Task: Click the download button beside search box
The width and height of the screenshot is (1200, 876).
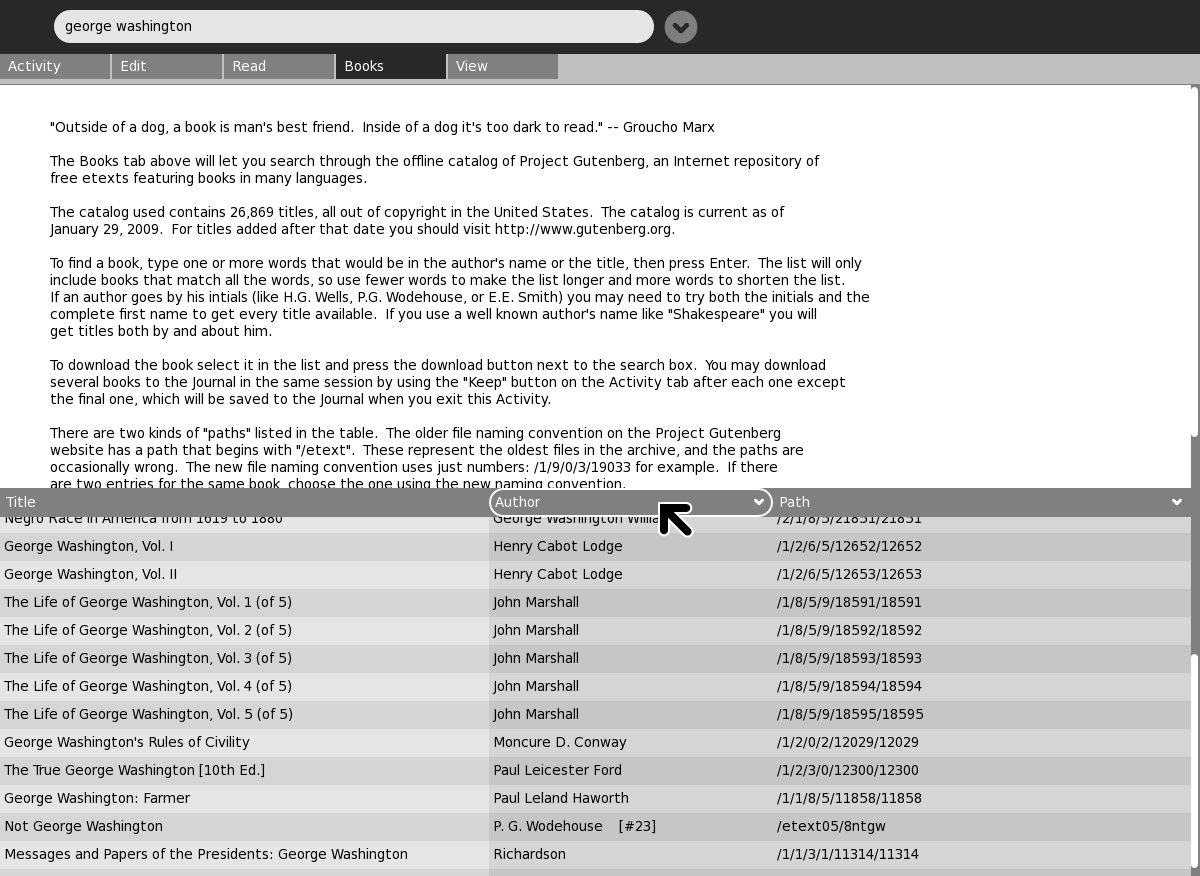Action: pos(680,27)
